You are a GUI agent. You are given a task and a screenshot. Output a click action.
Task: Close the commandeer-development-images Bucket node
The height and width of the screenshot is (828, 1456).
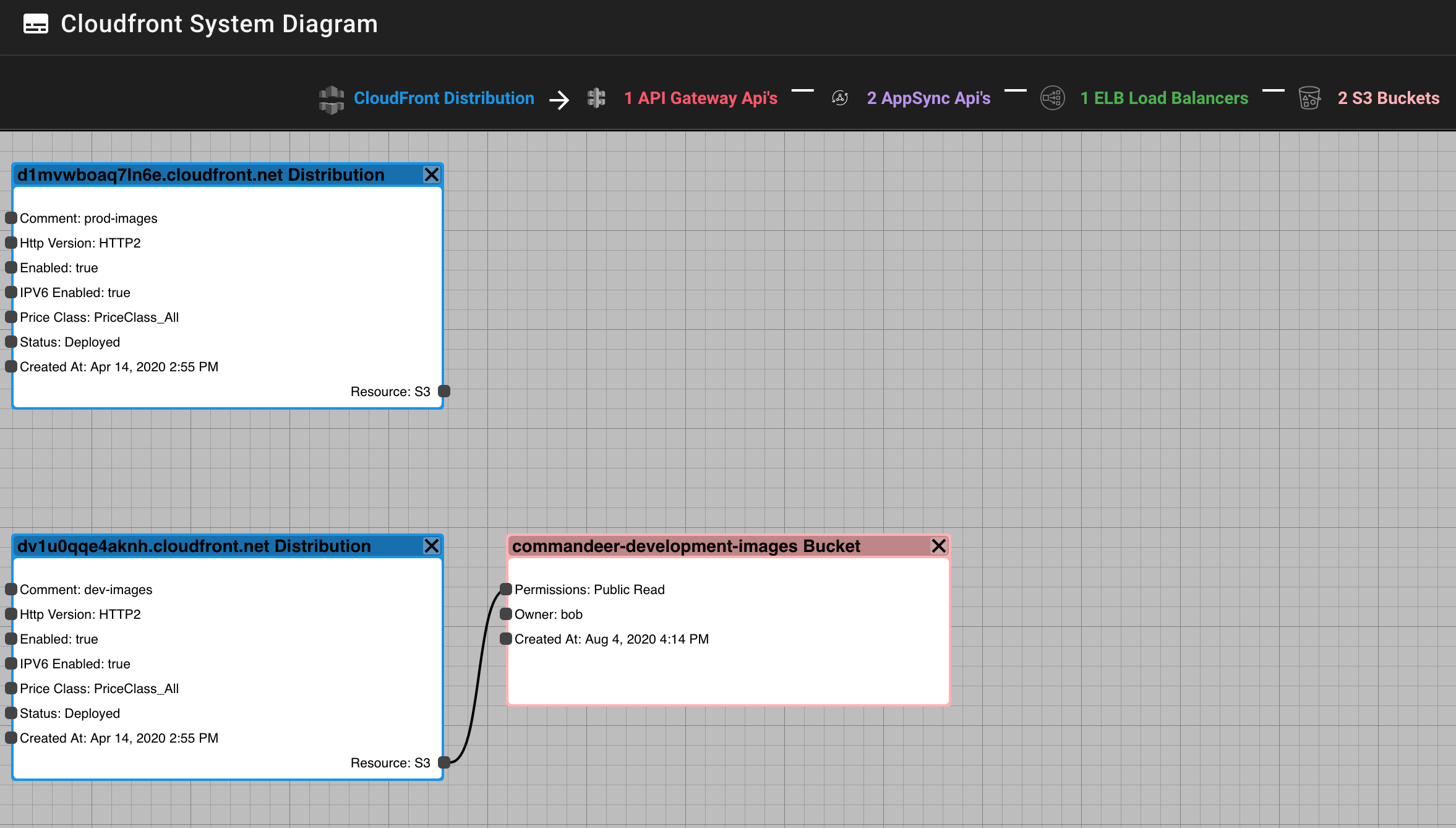coord(939,546)
